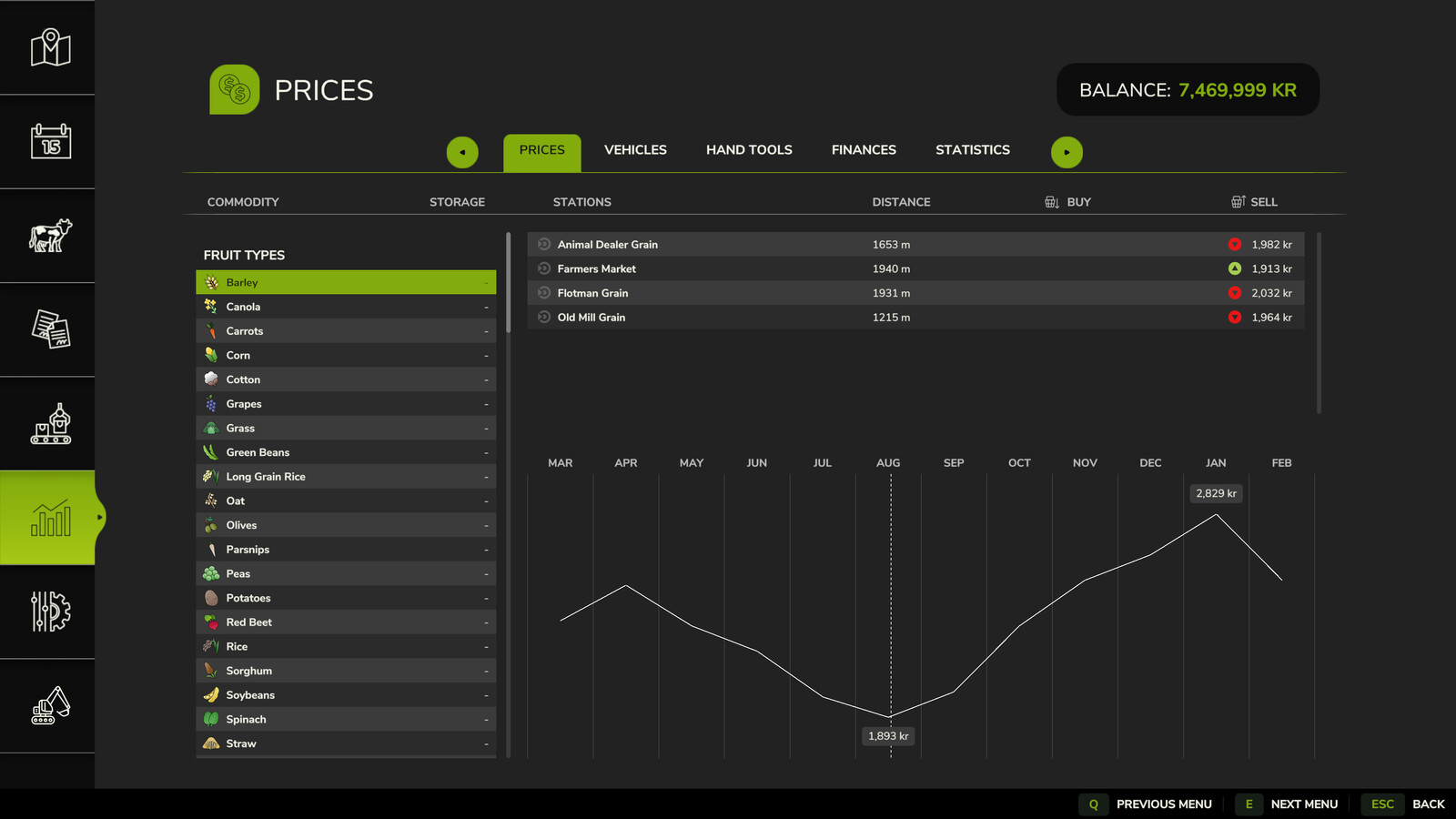Click the green prices coin icon
1456x819 pixels.
235,90
